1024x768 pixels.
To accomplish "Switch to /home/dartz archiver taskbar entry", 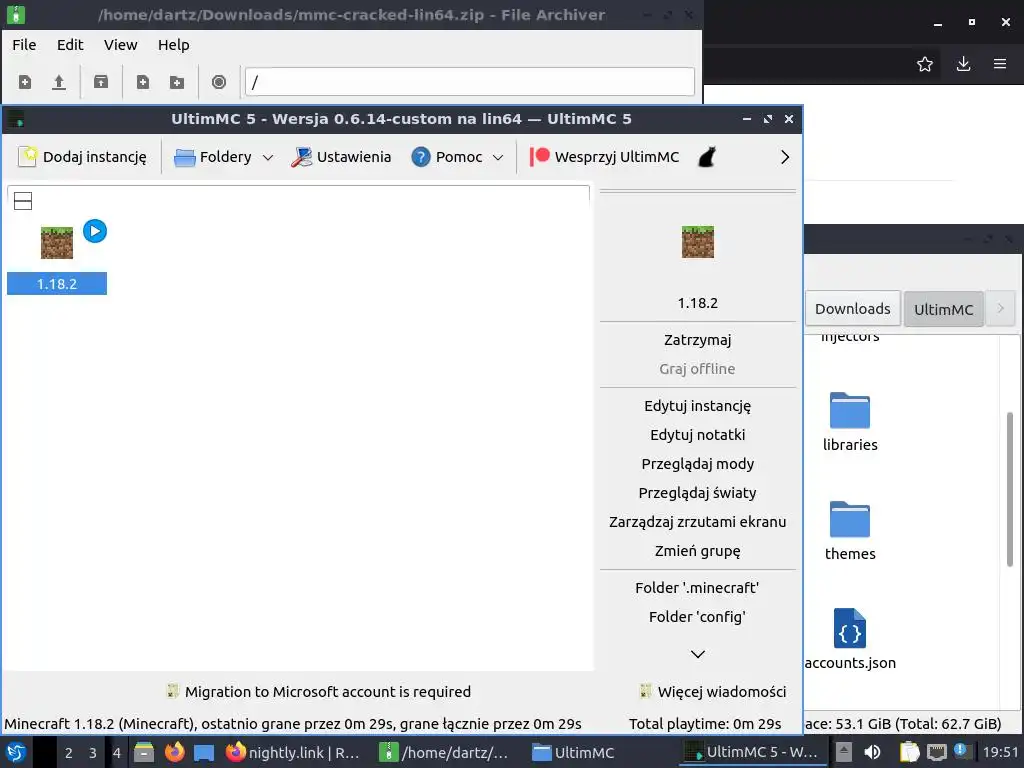I will (445, 752).
